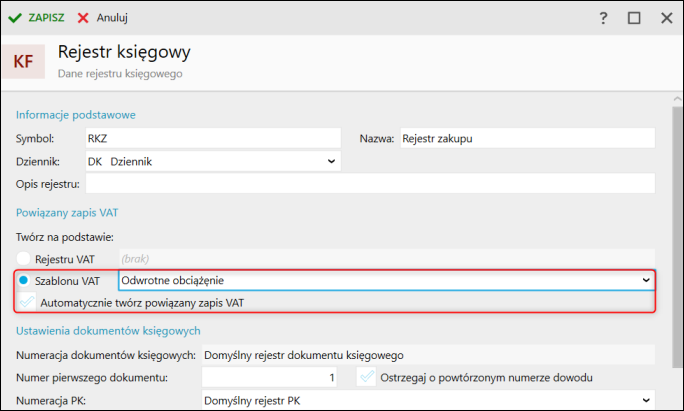The width and height of the screenshot is (684, 411).
Task: Toggle Automatycznie twórz powiązany zapis VAT
Action: pyautogui.click(x=27, y=301)
